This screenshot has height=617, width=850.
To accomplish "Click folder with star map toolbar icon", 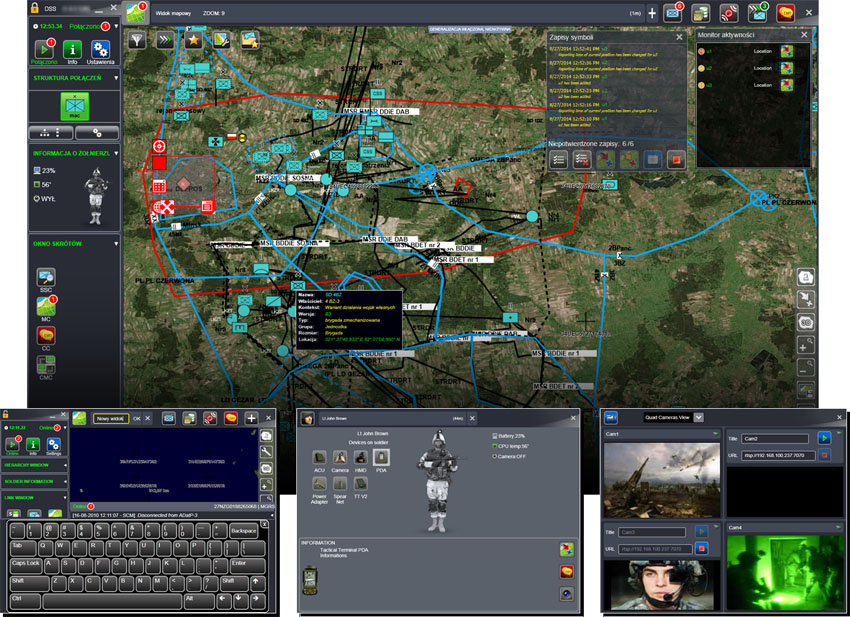I will [250, 40].
